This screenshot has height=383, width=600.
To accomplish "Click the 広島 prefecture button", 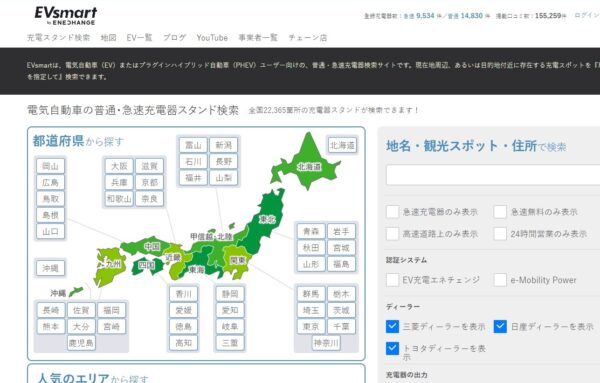I will click(x=51, y=183).
